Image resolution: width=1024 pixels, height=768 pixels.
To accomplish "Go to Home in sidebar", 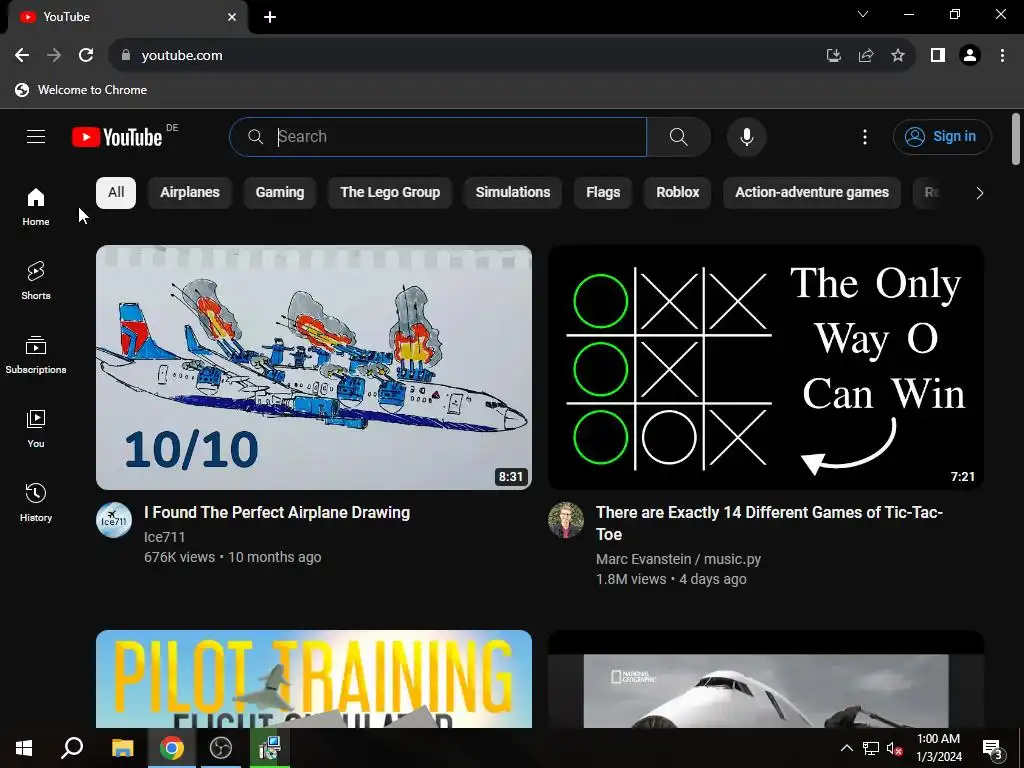I will [x=36, y=206].
